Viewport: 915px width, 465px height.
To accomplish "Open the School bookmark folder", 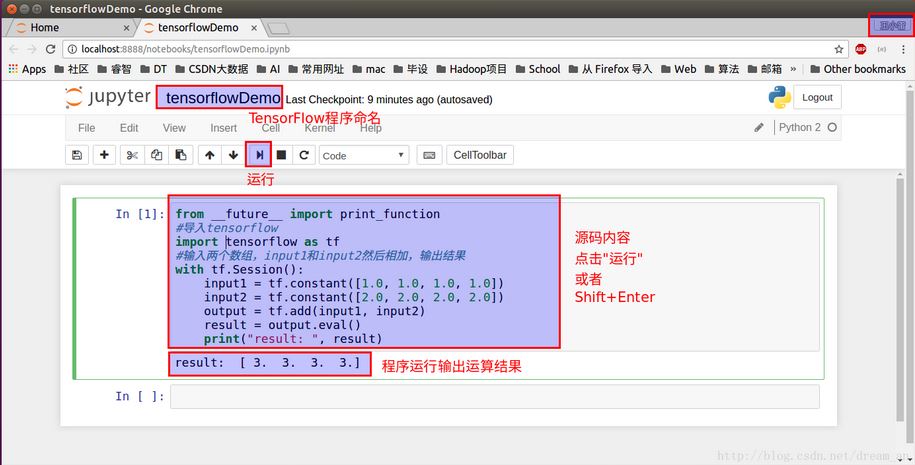I will pos(538,69).
